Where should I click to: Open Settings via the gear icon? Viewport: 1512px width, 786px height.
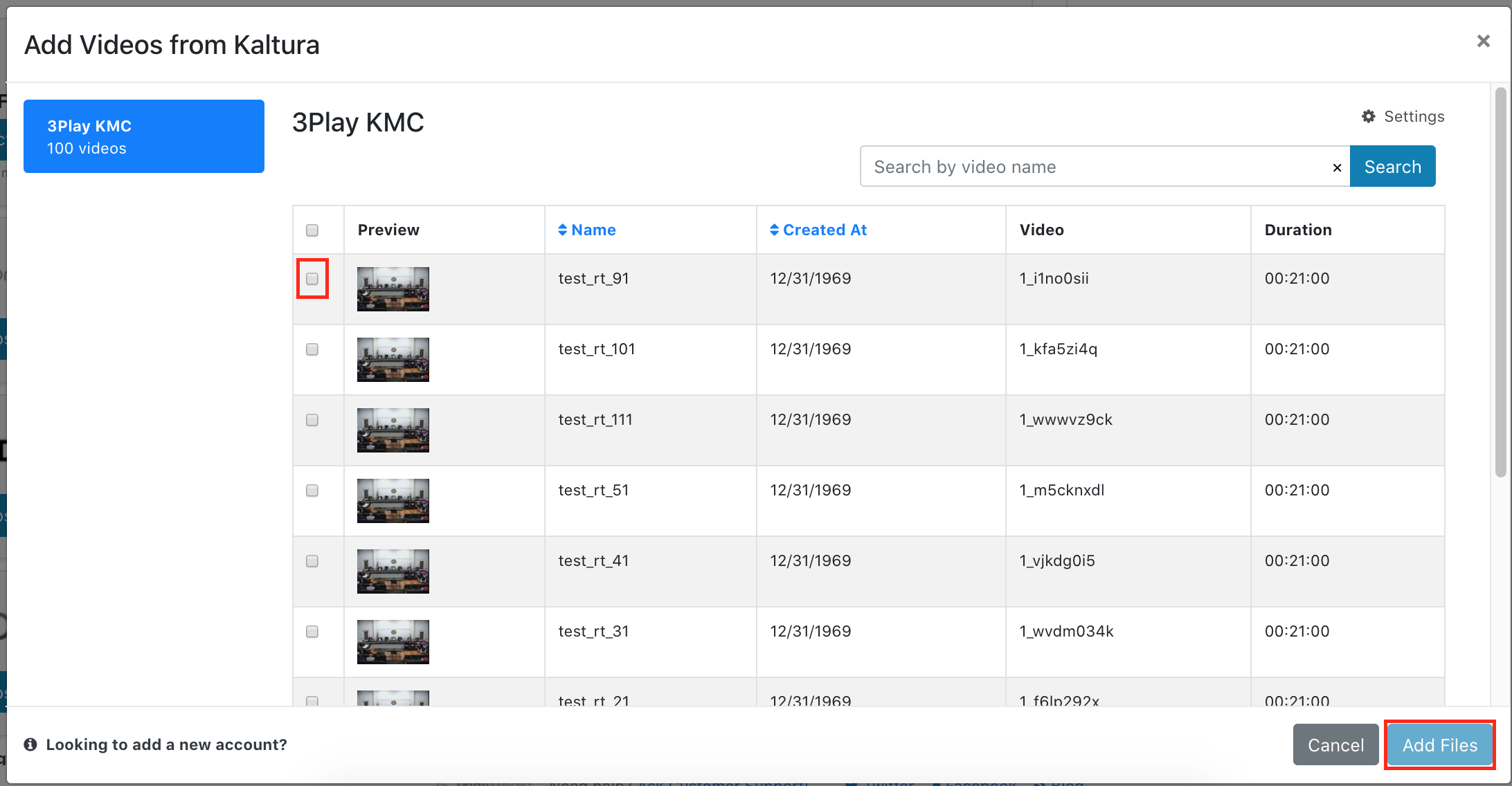tap(1368, 116)
